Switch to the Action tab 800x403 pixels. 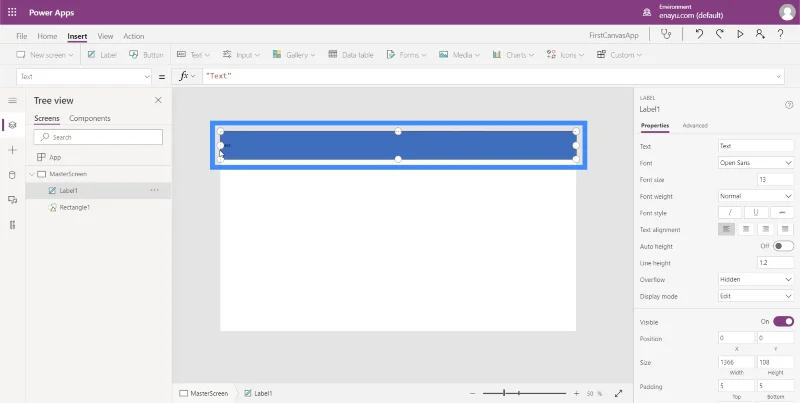pos(134,36)
